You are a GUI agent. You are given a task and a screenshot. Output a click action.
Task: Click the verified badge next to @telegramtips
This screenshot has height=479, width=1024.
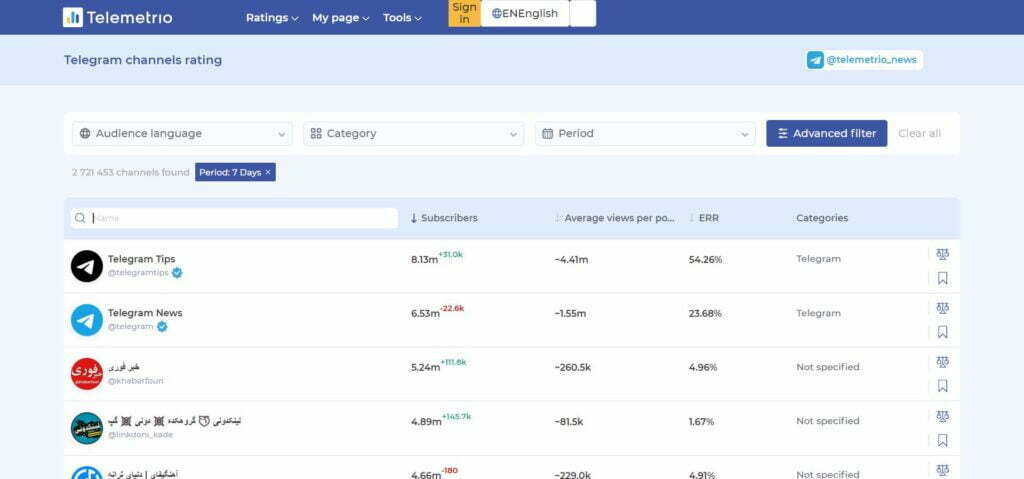pos(177,273)
